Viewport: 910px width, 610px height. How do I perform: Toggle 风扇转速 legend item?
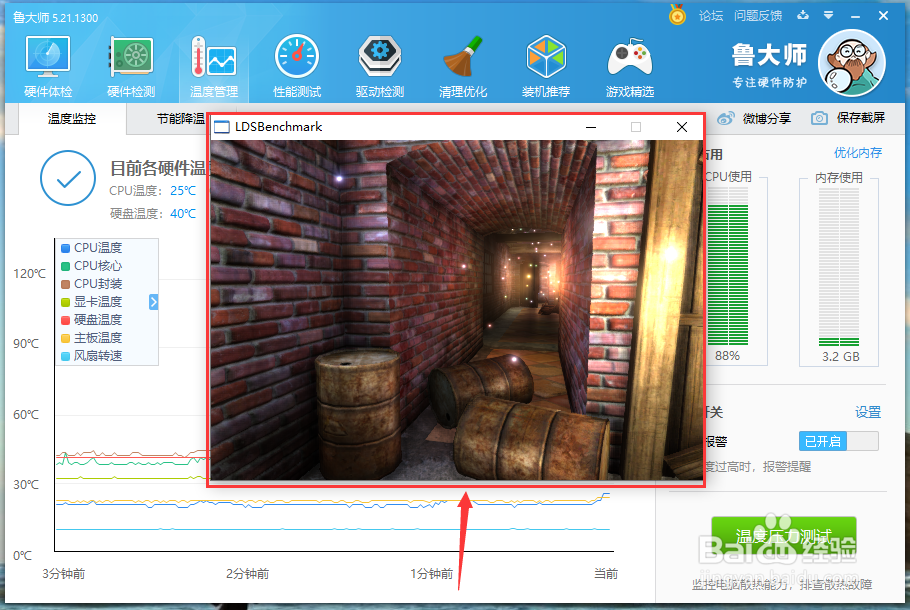92,356
